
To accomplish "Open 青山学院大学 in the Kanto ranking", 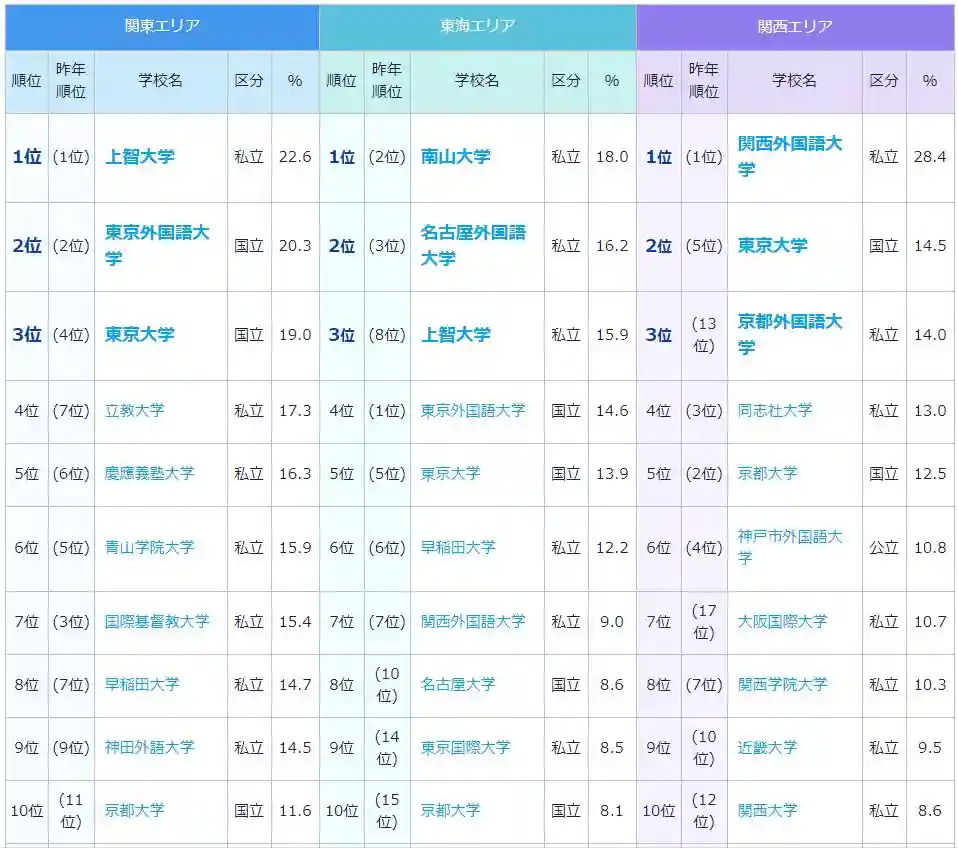I will (149, 547).
